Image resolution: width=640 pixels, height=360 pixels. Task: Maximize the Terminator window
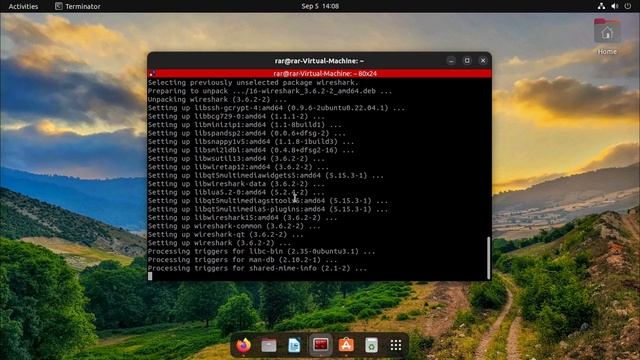(x=467, y=60)
